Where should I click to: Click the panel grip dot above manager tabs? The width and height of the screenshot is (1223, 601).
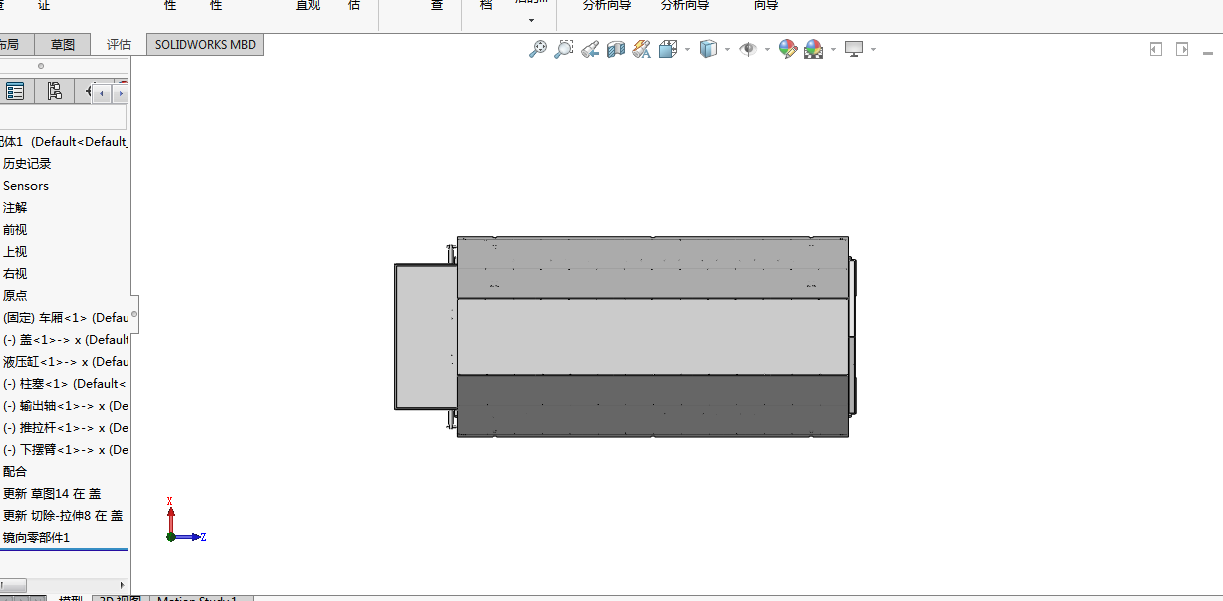pyautogui.click(x=41, y=66)
